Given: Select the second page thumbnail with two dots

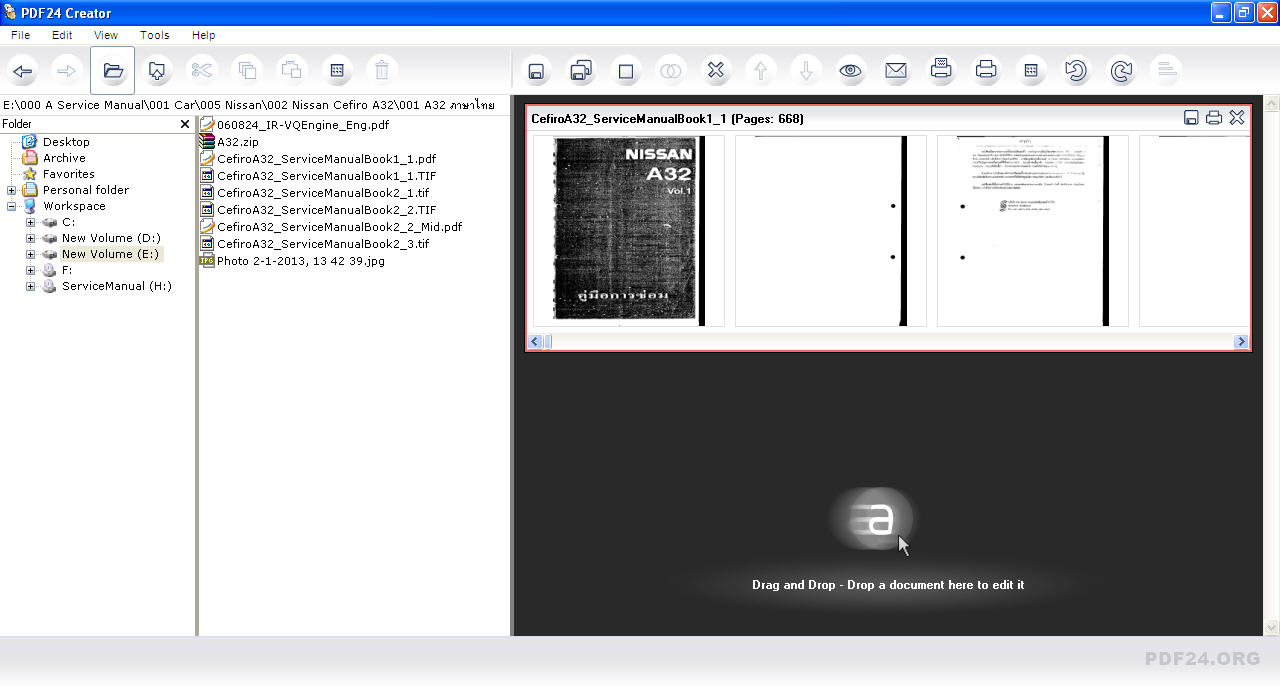Looking at the screenshot, I should tap(831, 231).
